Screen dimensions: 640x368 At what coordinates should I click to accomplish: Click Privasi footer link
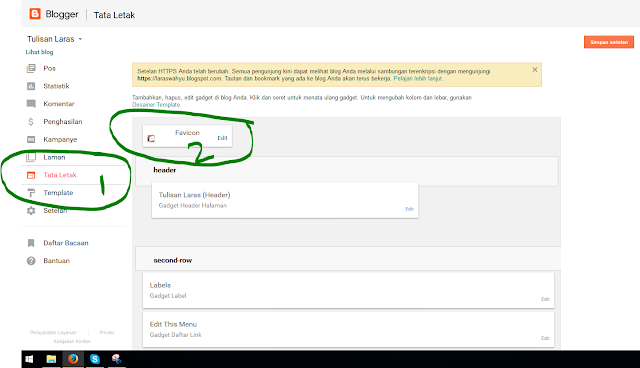(x=107, y=333)
